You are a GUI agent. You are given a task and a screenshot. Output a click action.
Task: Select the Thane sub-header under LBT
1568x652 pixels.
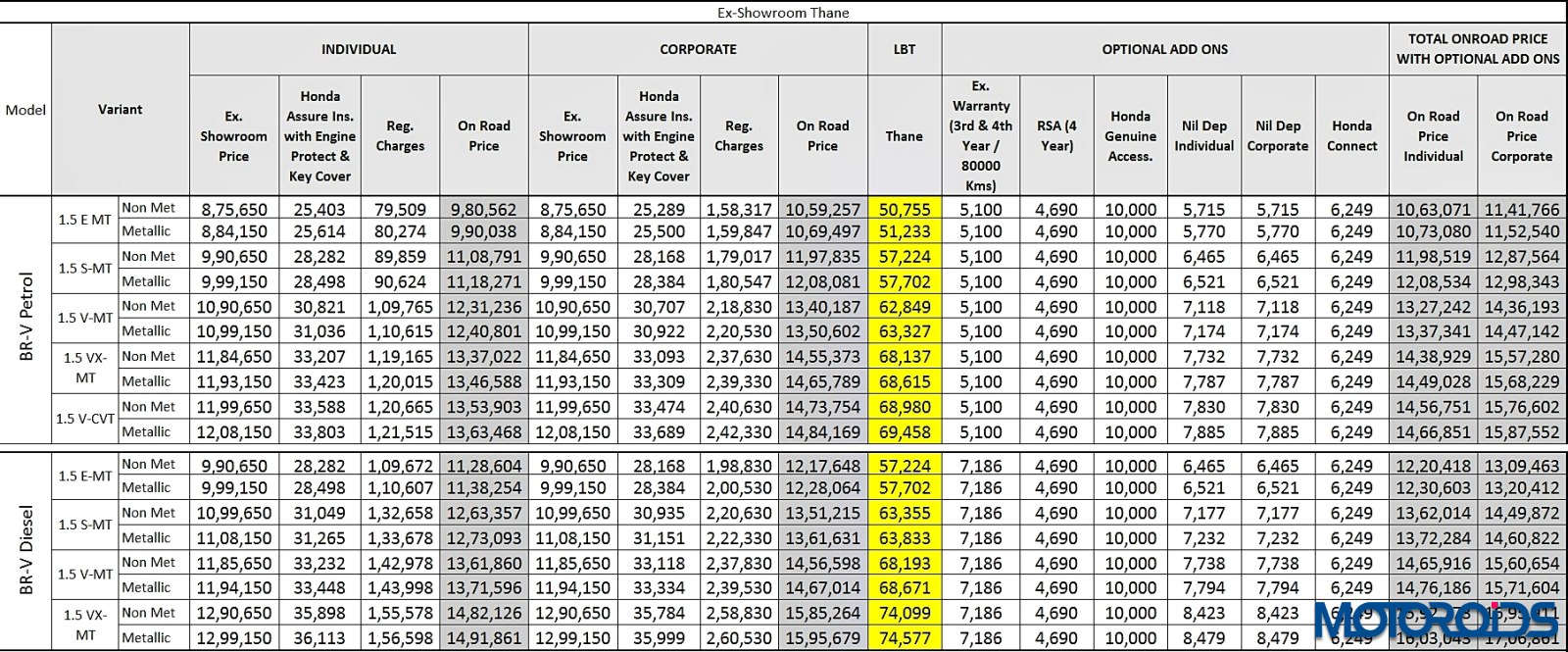pyautogui.click(x=905, y=136)
